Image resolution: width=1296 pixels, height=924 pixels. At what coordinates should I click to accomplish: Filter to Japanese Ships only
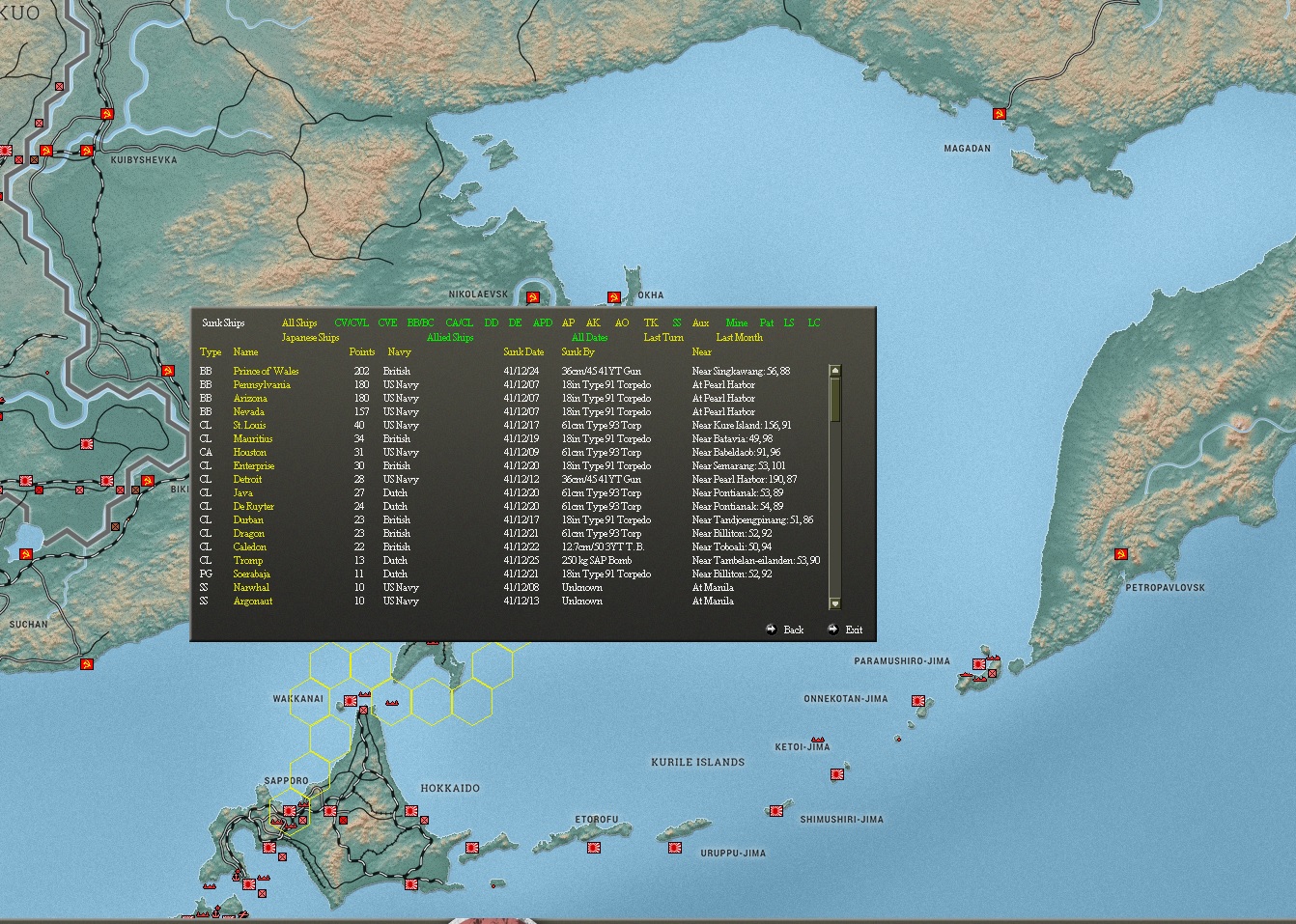click(310, 337)
